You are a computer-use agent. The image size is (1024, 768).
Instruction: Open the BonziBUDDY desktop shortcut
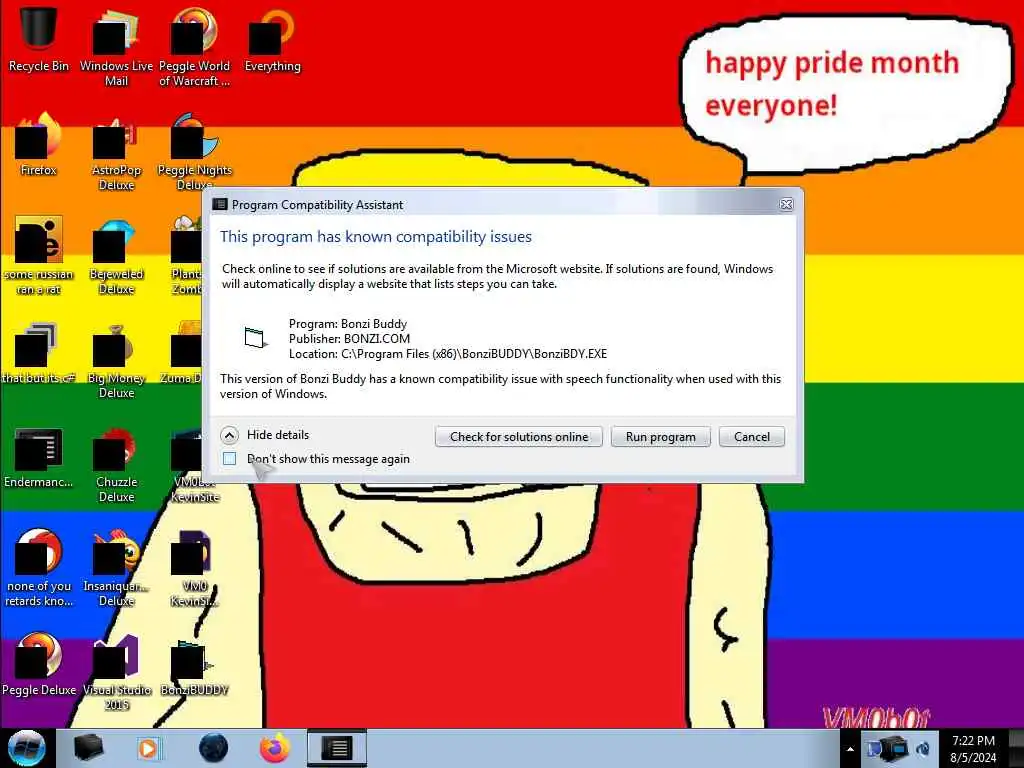pos(194,666)
